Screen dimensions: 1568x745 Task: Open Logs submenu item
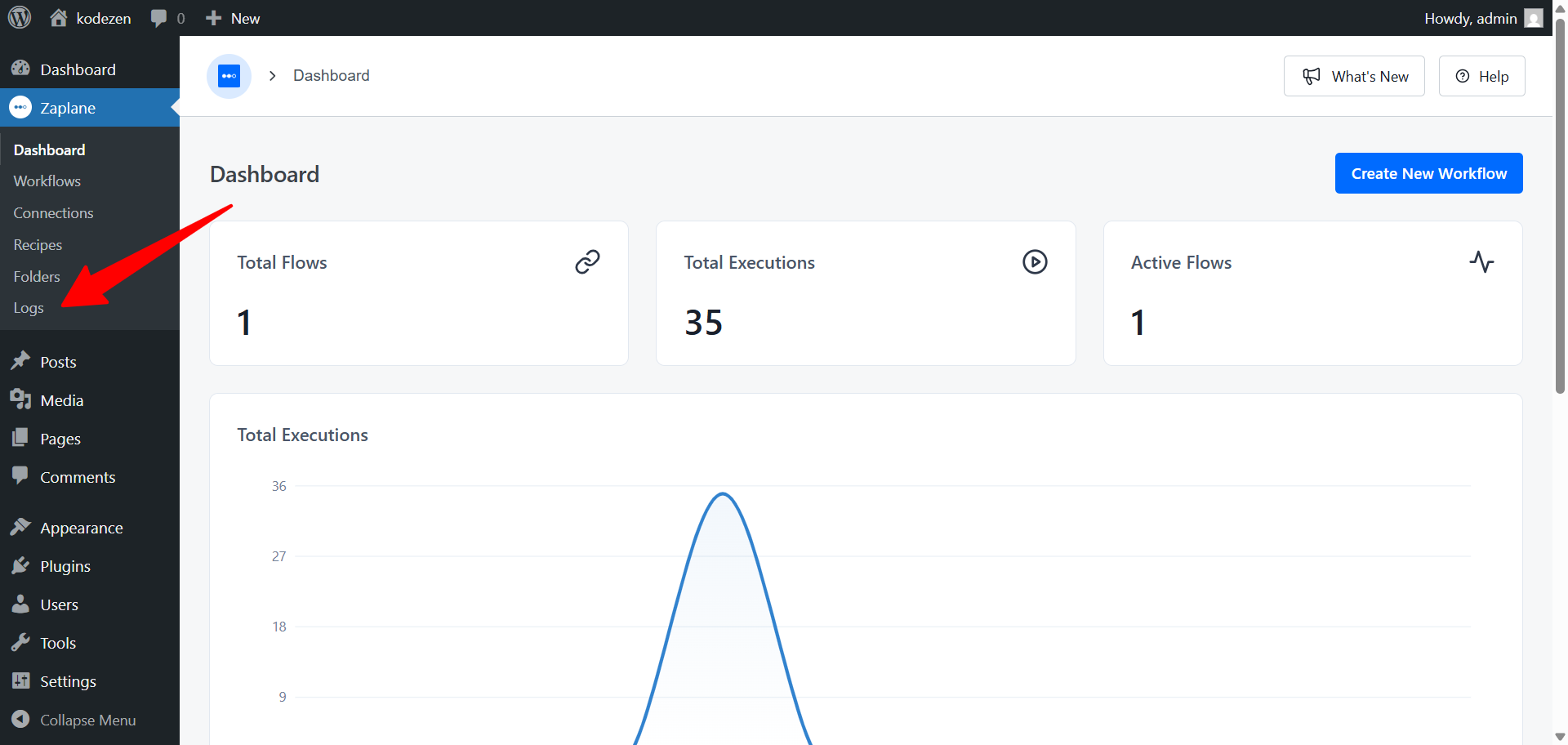tap(29, 308)
